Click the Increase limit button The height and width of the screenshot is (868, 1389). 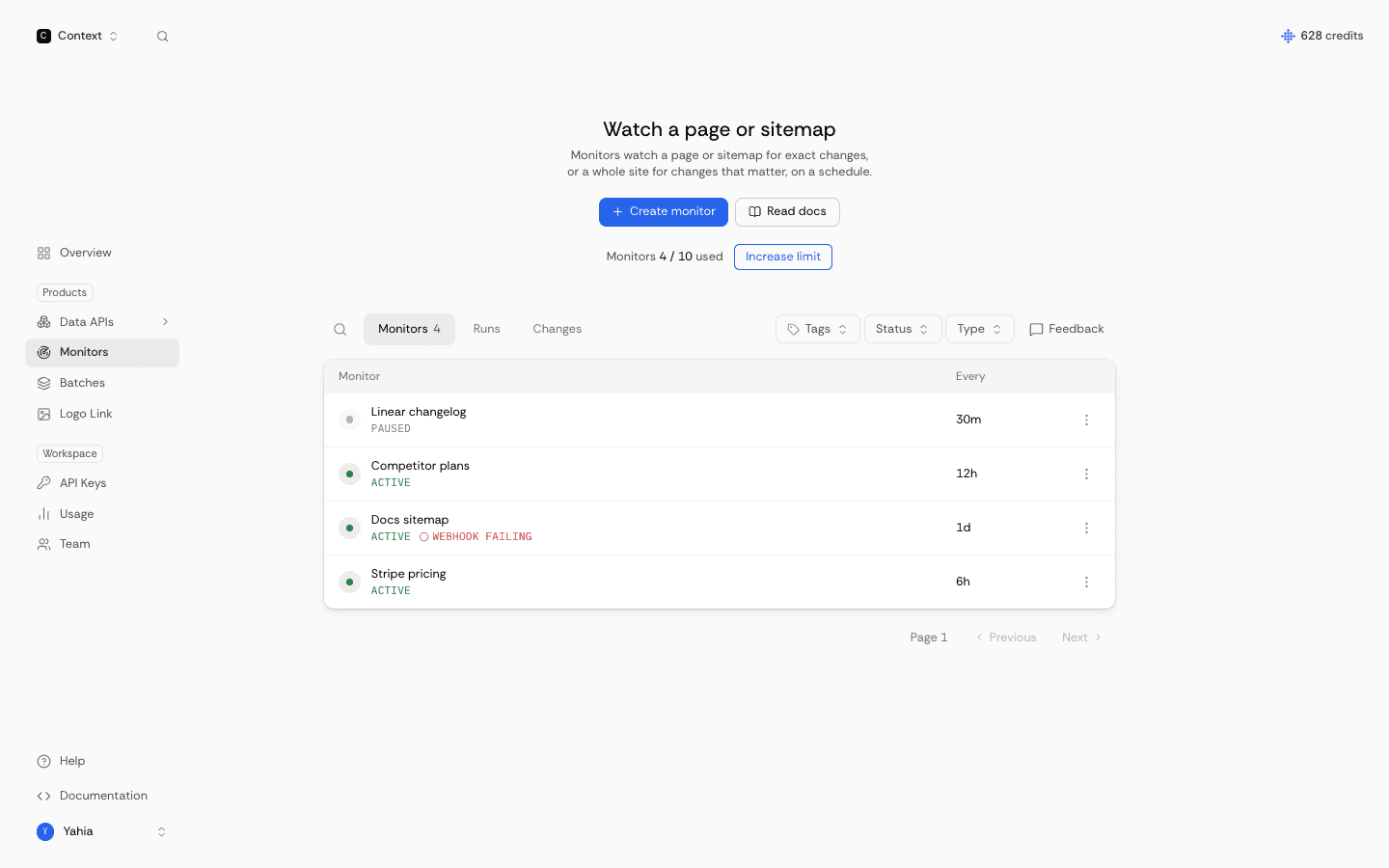pyautogui.click(x=783, y=257)
